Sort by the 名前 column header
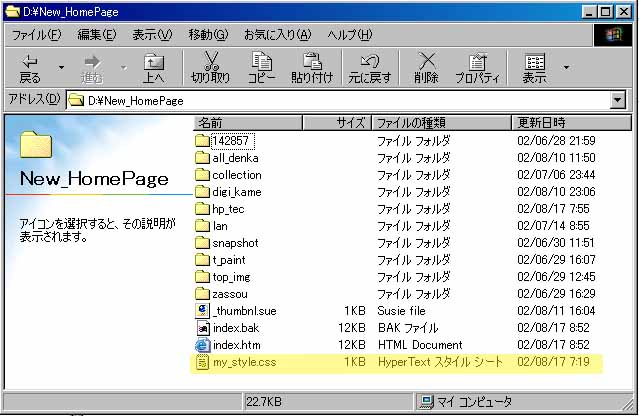The height and width of the screenshot is (416, 639). tap(248, 123)
